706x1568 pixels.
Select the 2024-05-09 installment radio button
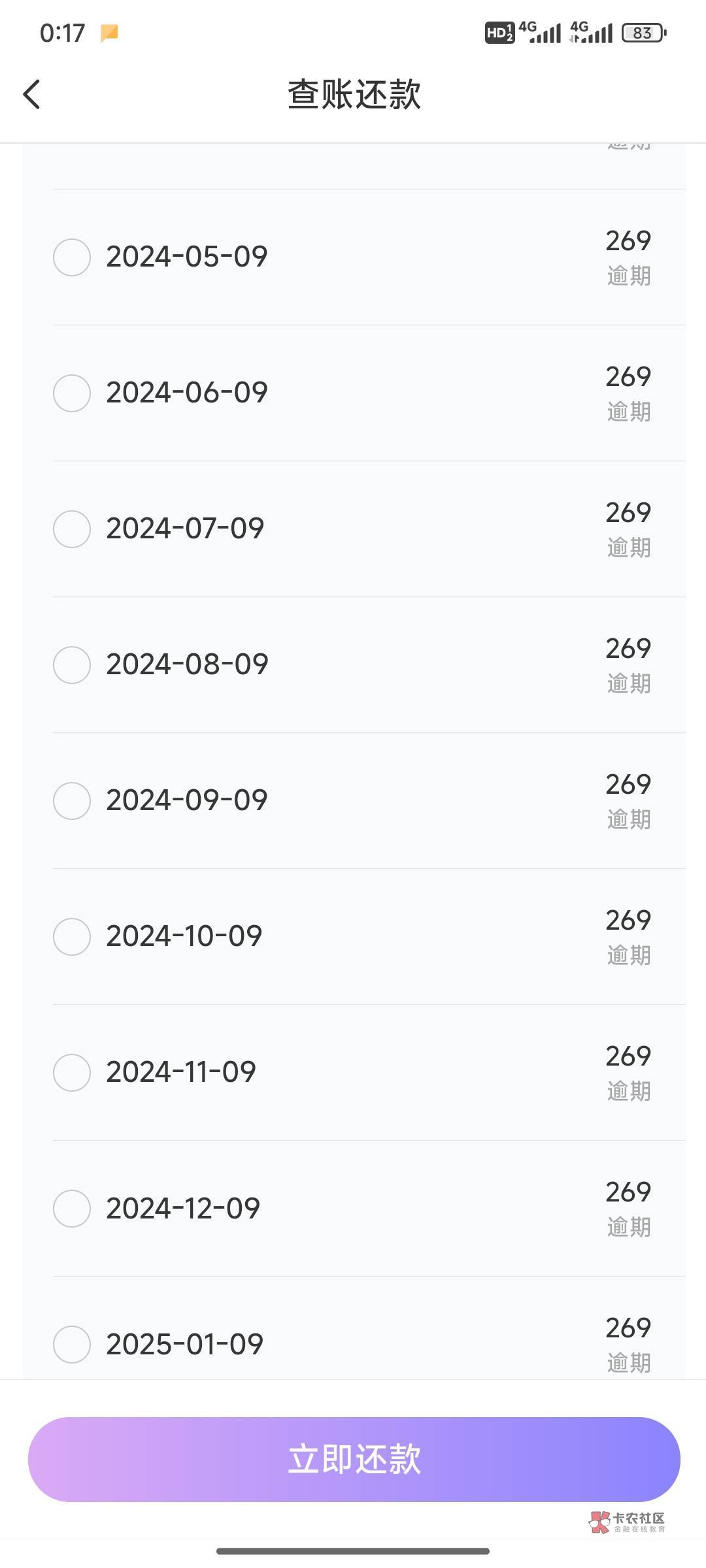click(x=72, y=257)
